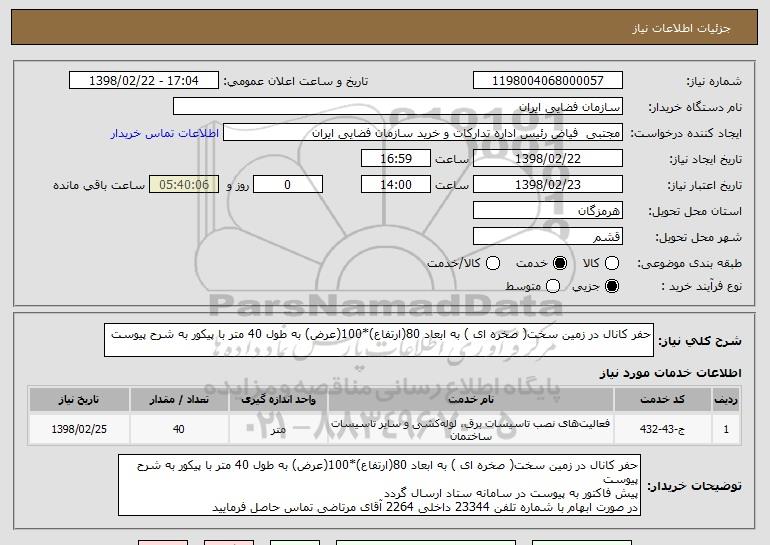The height and width of the screenshot is (545, 770).
Task: Select the کالا/خدمت radio button
Action: tap(493, 264)
